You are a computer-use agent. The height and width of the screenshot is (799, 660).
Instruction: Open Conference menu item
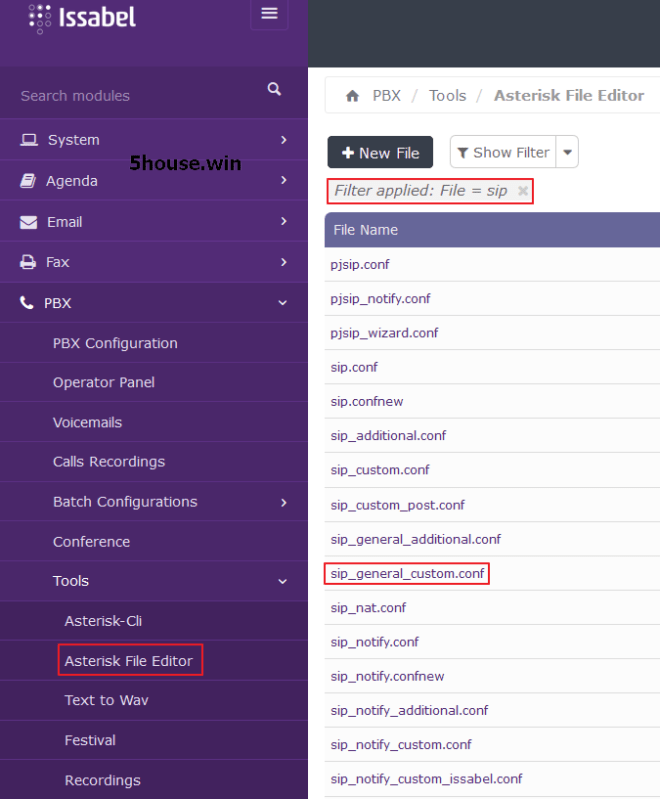pos(91,542)
